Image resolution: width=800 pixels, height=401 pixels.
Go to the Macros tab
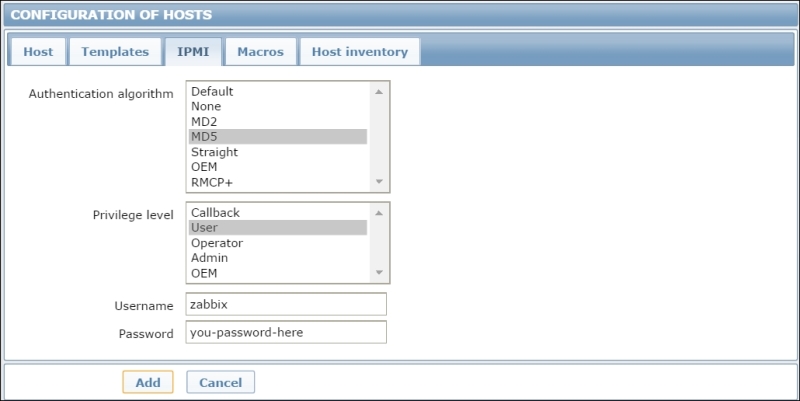[260, 52]
